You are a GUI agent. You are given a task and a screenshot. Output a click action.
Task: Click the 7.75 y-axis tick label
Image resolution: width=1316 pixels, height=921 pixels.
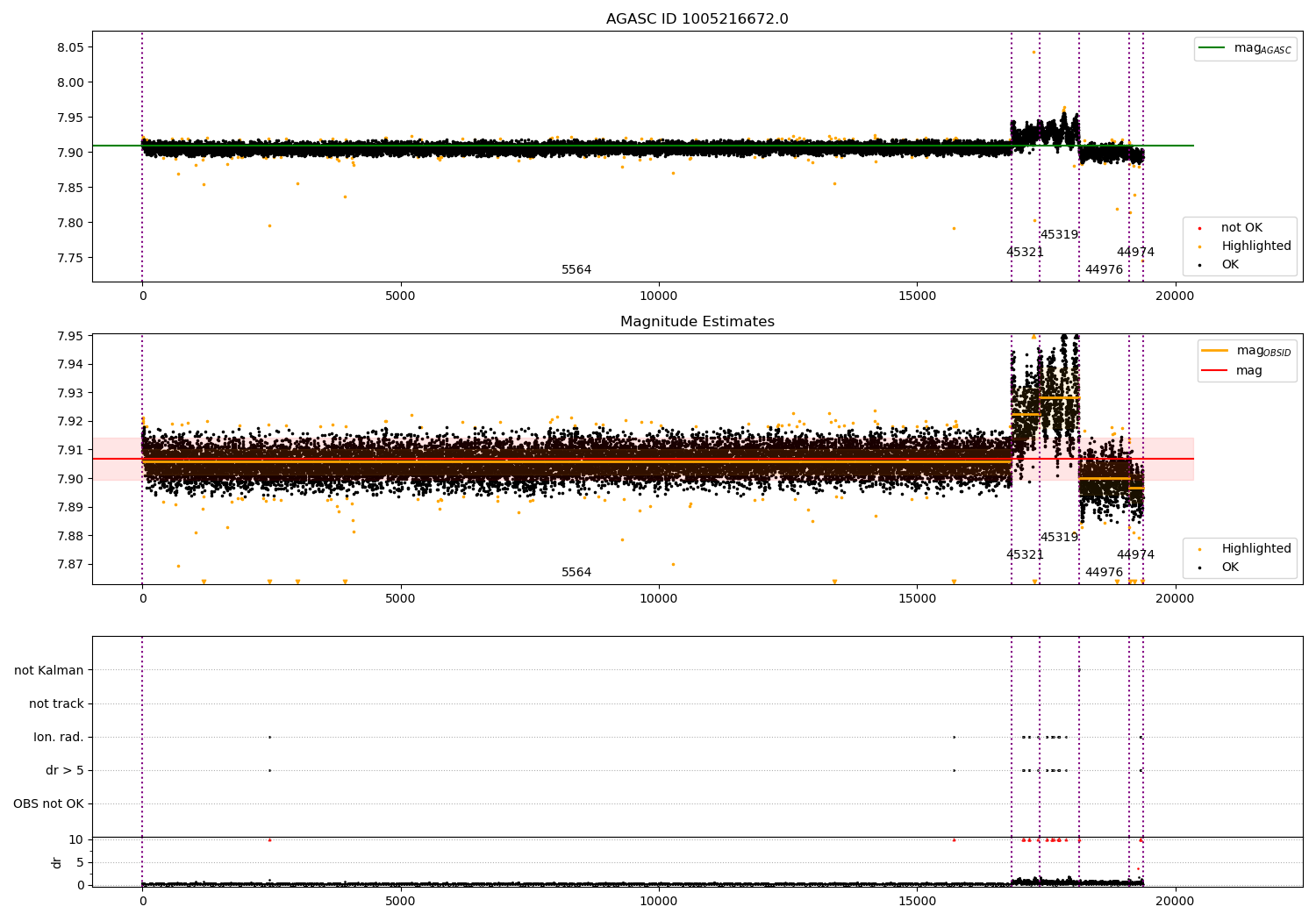[71, 258]
